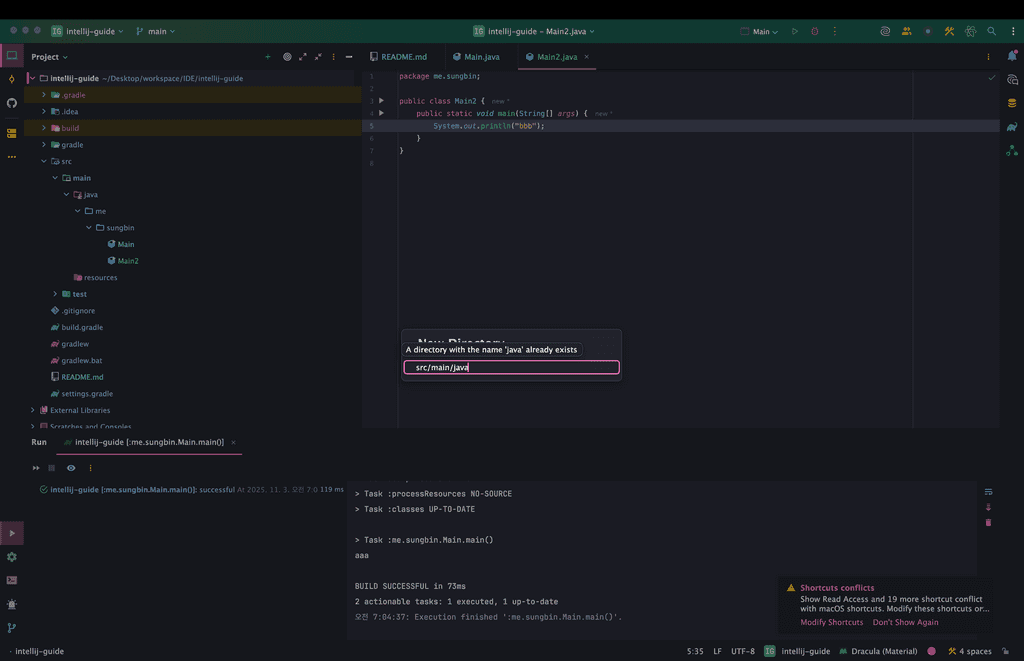This screenshot has height=661, width=1024.
Task: Click the New Directory name input field
Action: [x=511, y=368]
